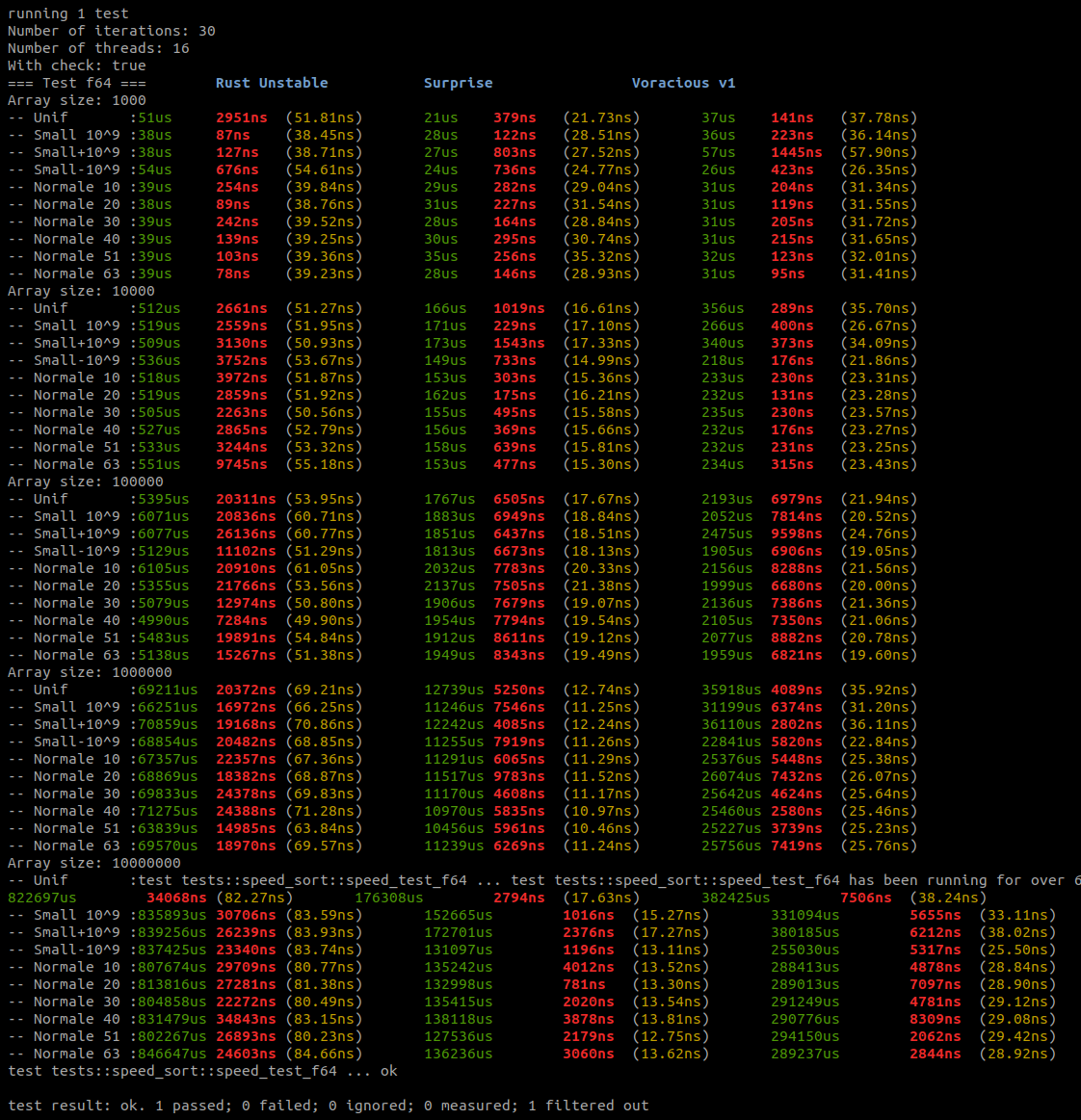This screenshot has height=1120, width=1081.
Task: Click the Test f64 section header
Action: pyautogui.click(x=77, y=83)
